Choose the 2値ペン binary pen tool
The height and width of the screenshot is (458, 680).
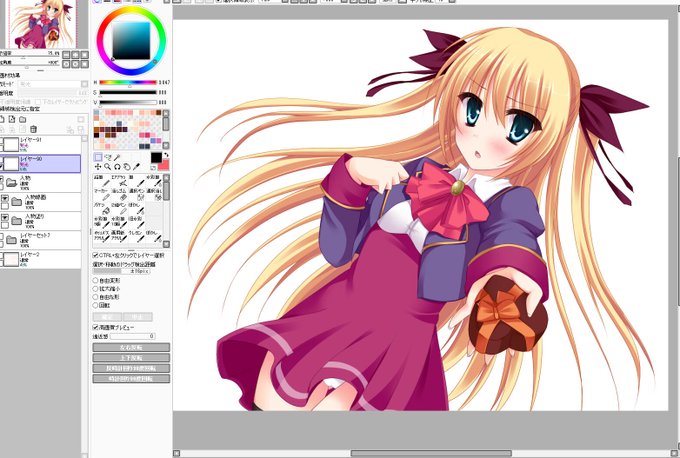click(118, 208)
